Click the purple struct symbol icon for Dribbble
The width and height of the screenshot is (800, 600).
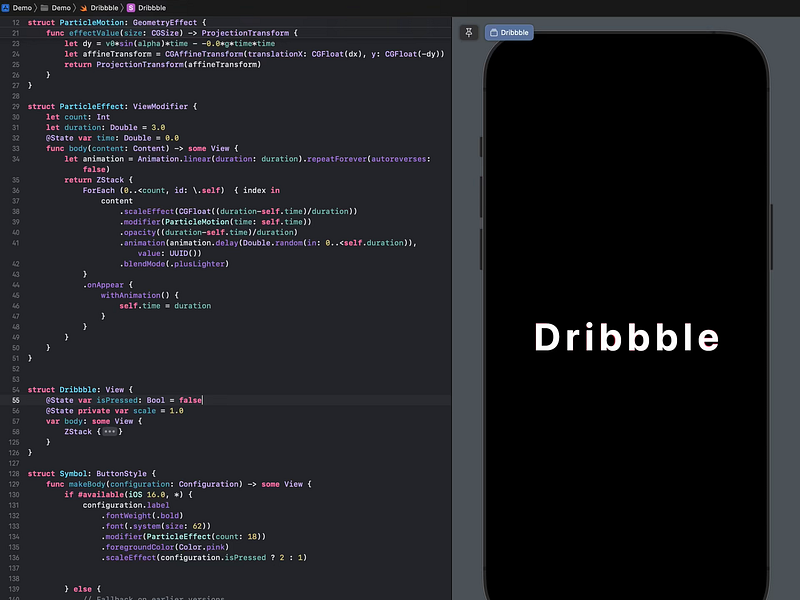click(x=130, y=8)
